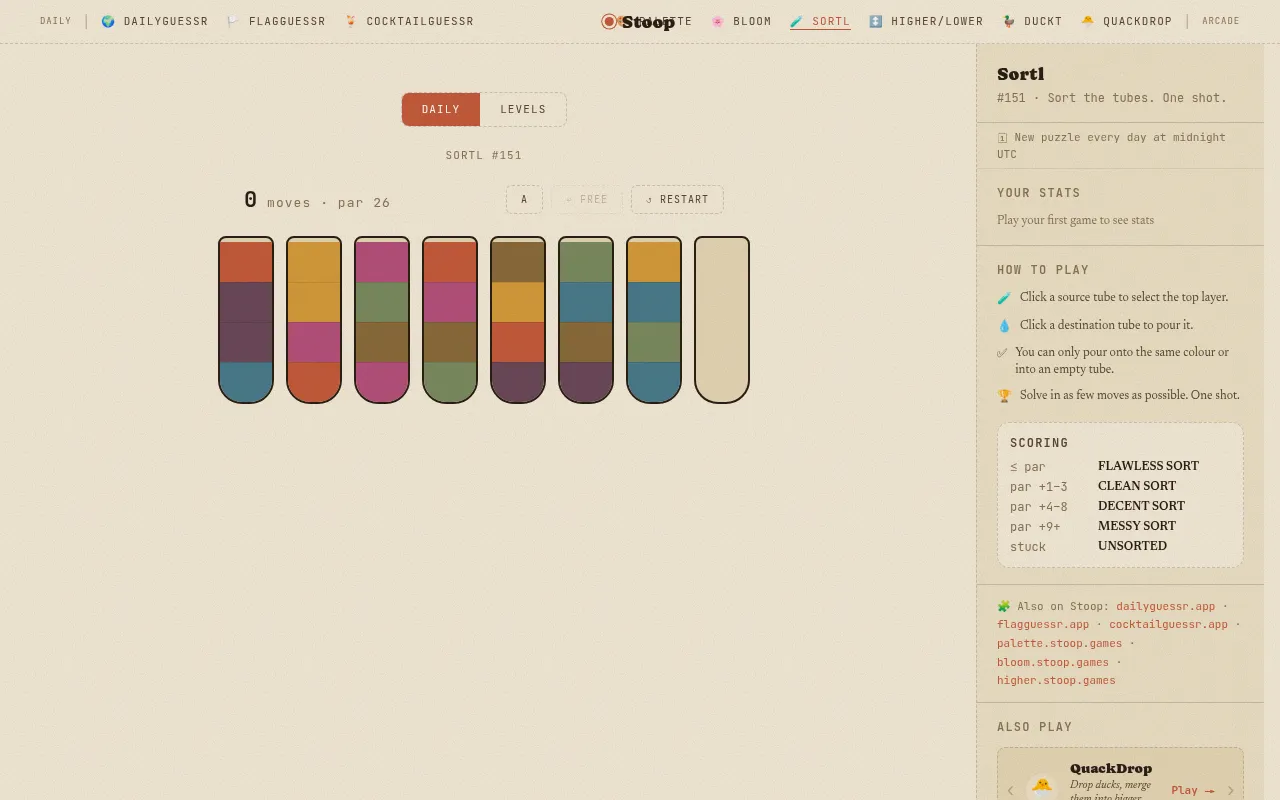Show previous game in Also Play carousel
Screen dimensions: 1280x800
tap(1010, 790)
